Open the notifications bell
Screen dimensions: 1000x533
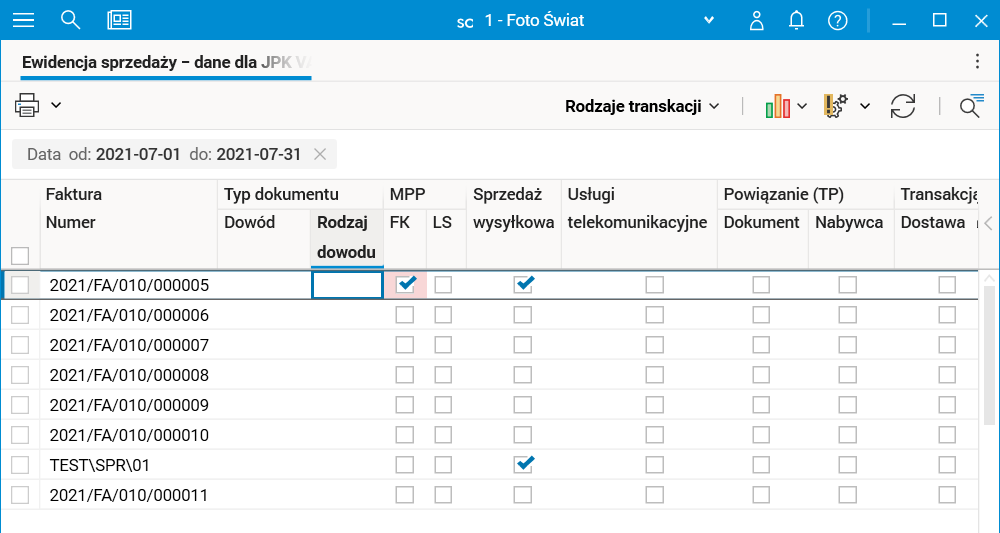[797, 20]
